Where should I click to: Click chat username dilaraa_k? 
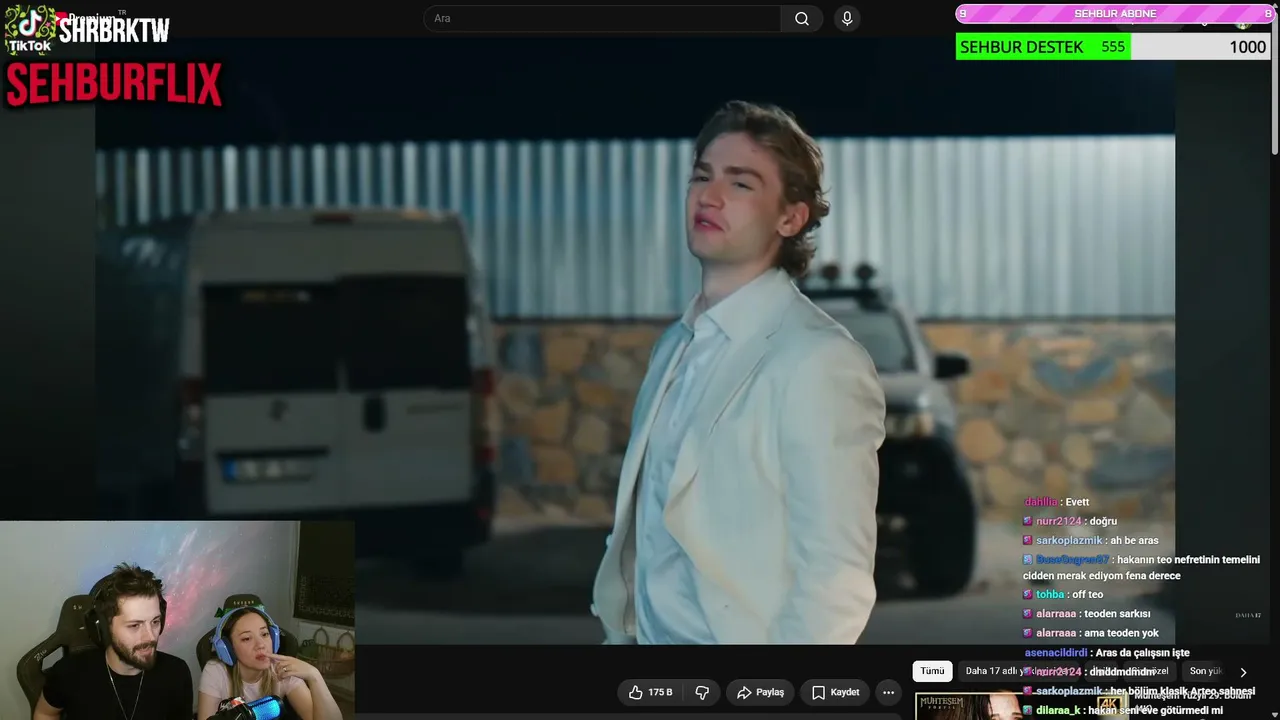coord(1058,710)
